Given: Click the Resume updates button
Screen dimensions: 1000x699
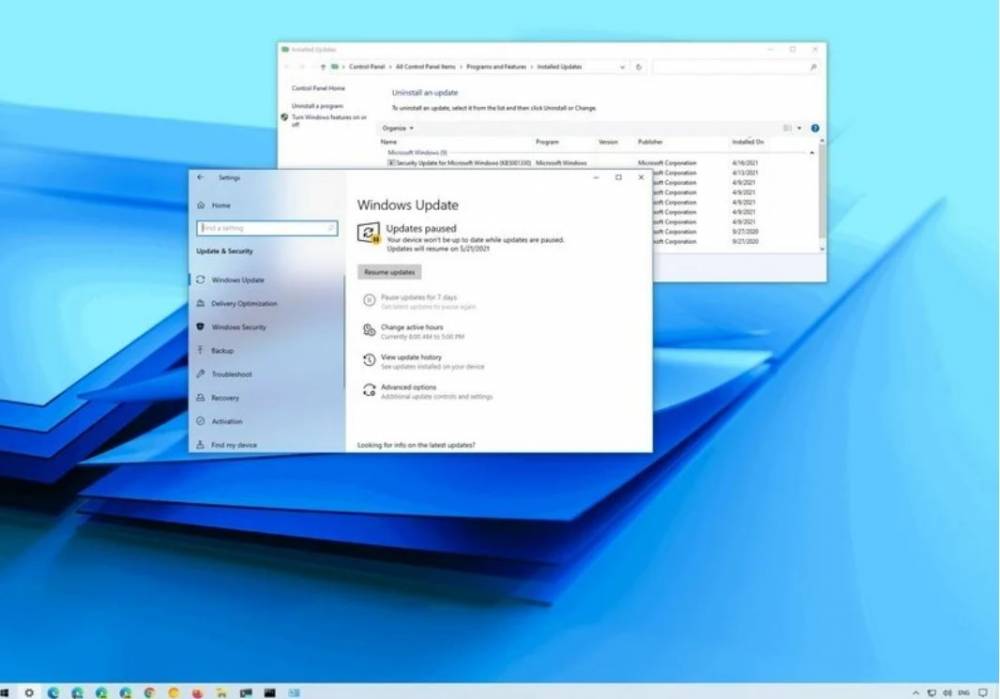Looking at the screenshot, I should coord(389,272).
